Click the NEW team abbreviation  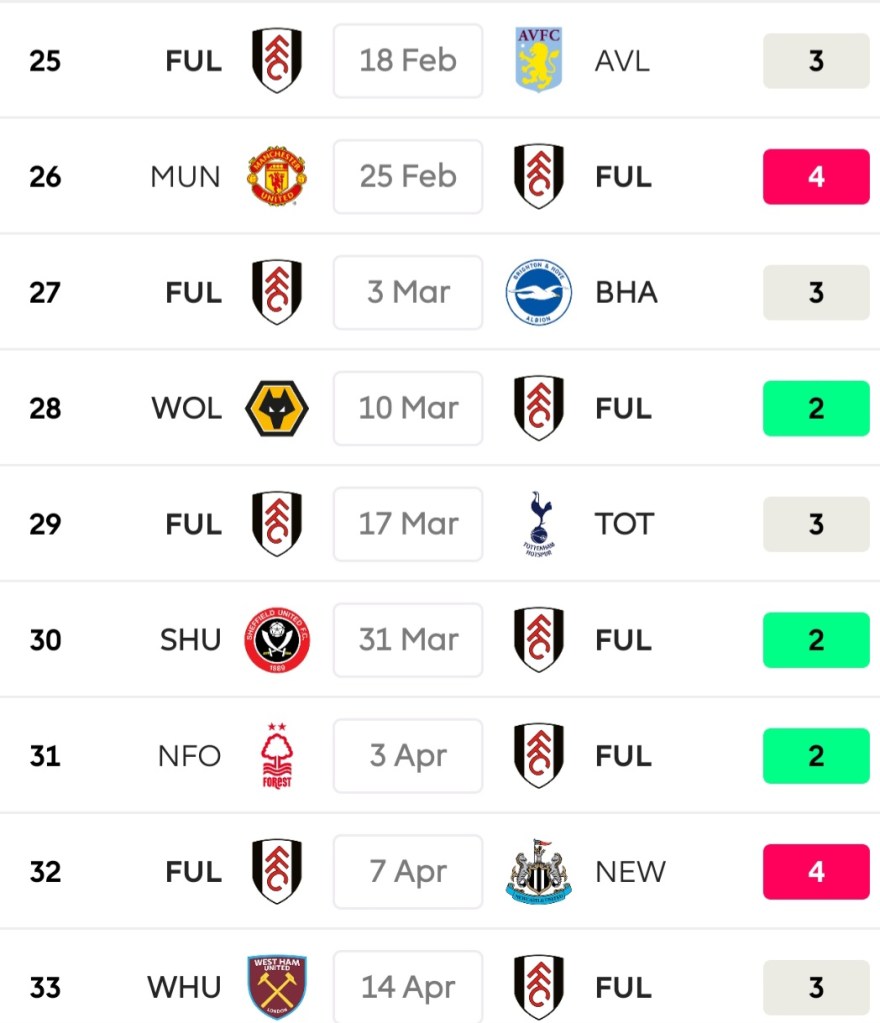[630, 872]
